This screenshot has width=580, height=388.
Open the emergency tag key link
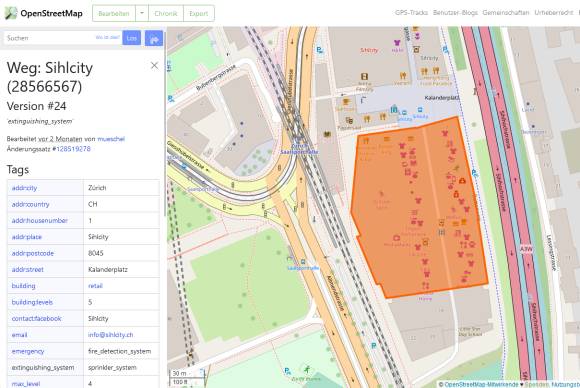[28, 351]
